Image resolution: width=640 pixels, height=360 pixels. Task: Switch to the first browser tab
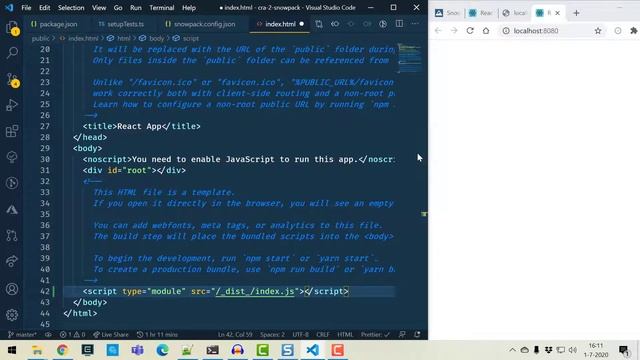[x=448, y=13]
